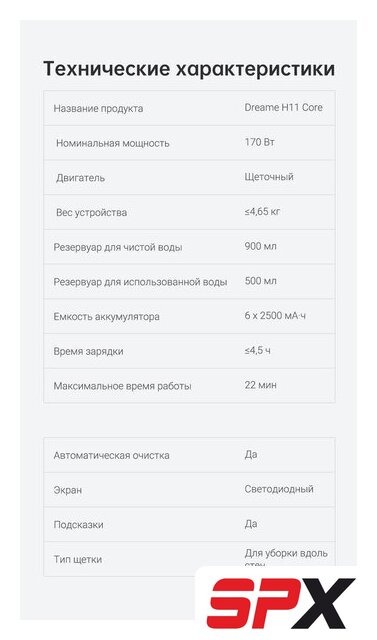Select the Двигатель row label

pos(80,178)
